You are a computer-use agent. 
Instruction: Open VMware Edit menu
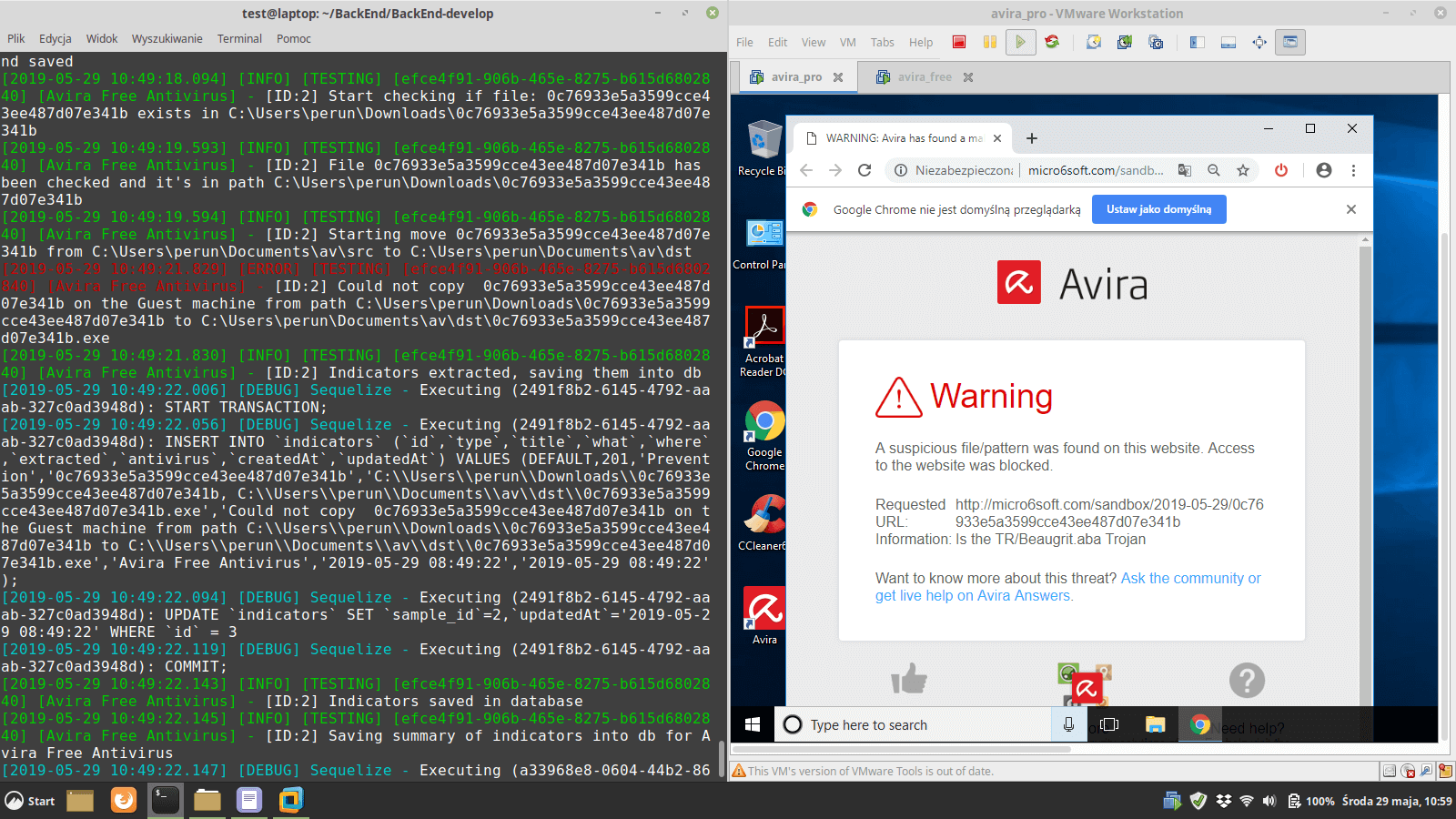777,42
